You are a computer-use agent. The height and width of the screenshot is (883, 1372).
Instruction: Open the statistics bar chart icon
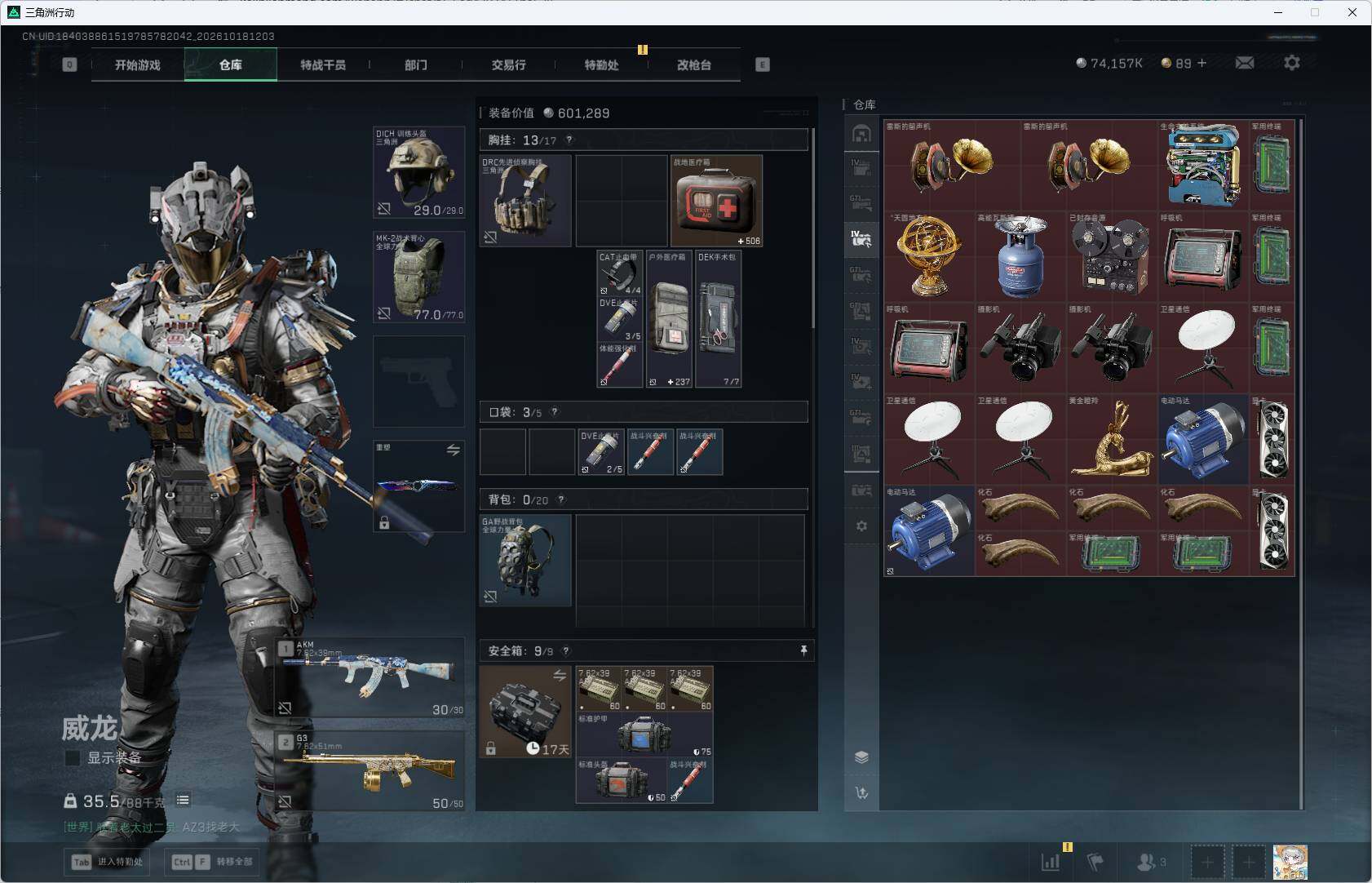pyautogui.click(x=1051, y=862)
